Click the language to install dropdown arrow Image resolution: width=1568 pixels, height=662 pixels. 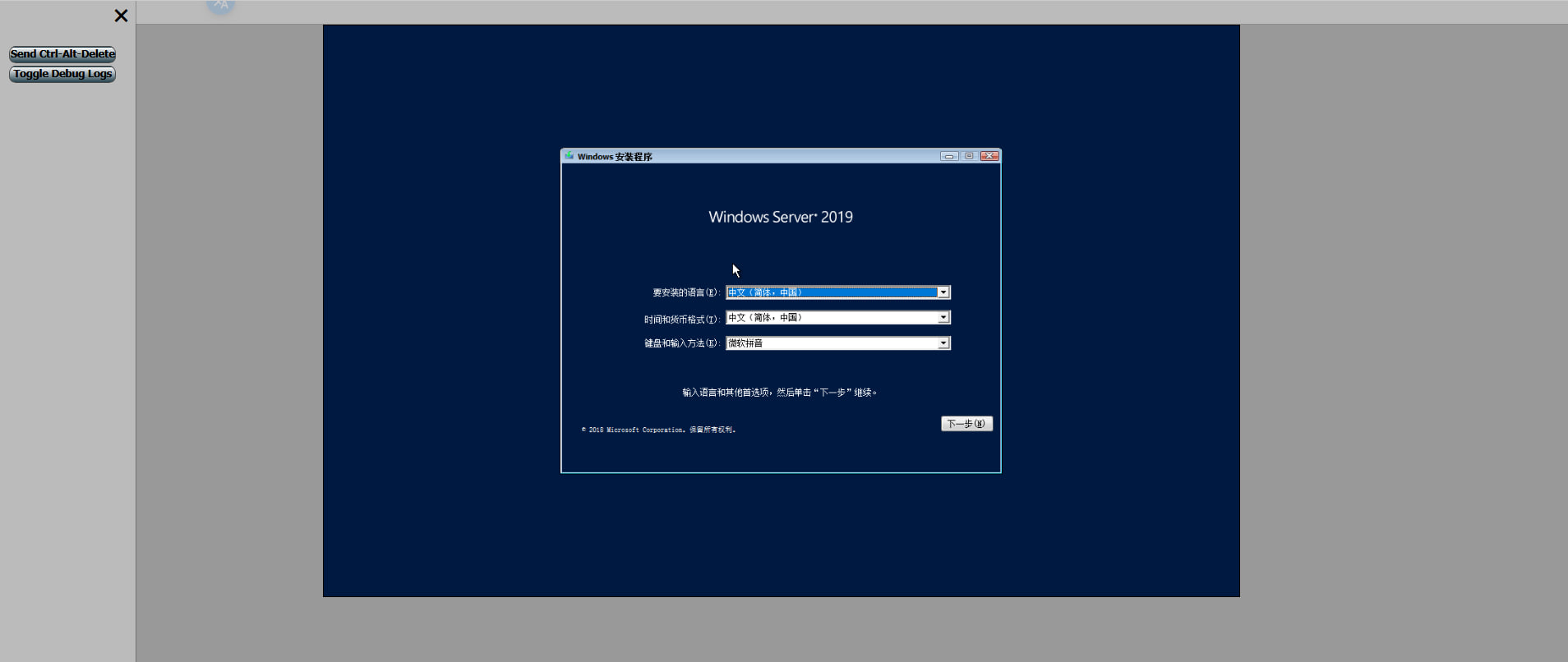[943, 292]
